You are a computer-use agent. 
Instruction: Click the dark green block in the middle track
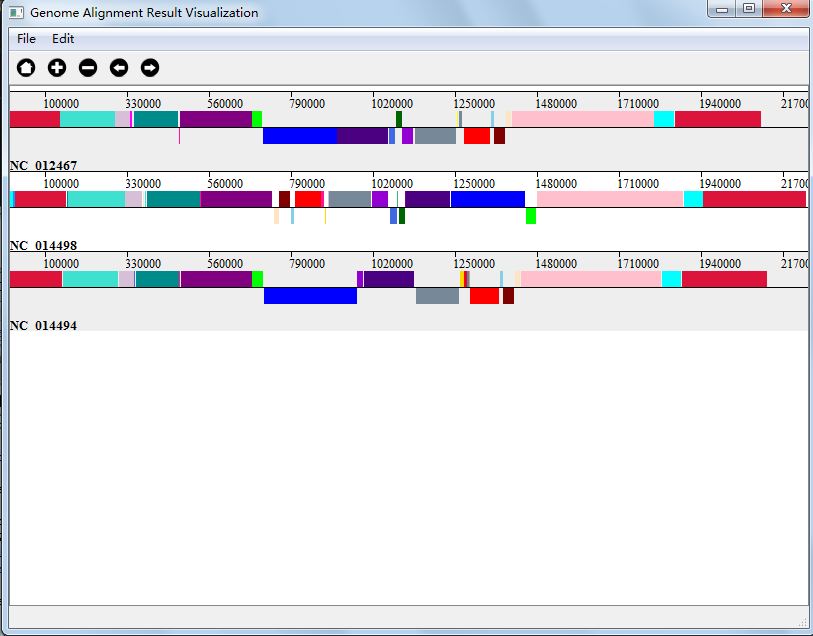pyautogui.click(x=402, y=216)
